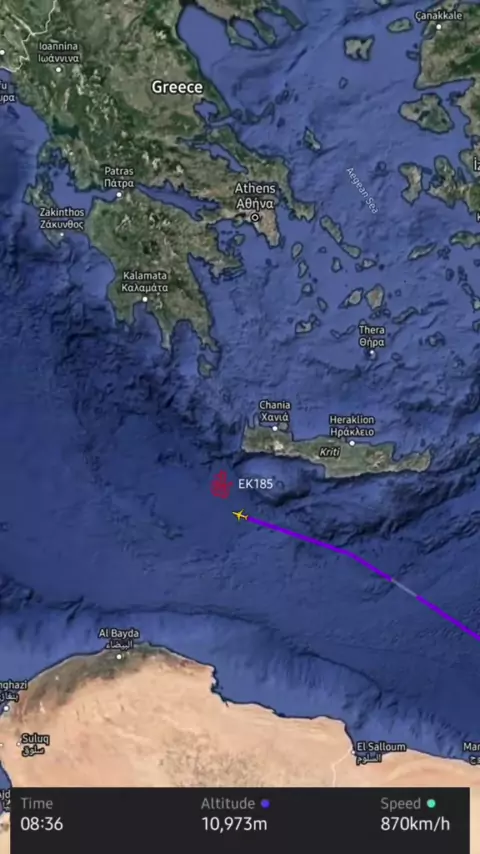Screen dimensions: 480x854
Task: Select the Kalamata city marker
Action: pos(145,299)
